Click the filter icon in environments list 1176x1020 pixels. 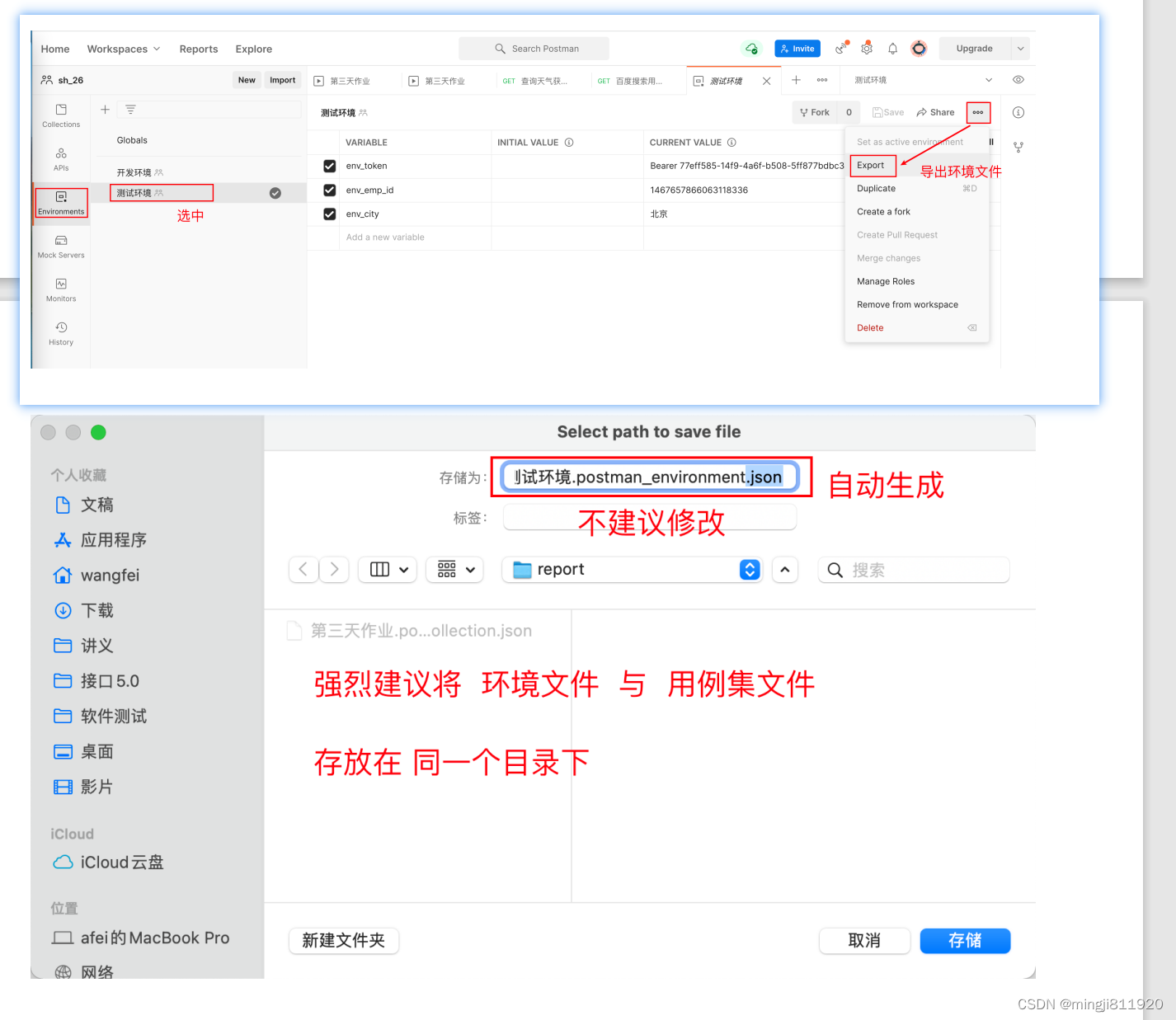click(x=130, y=110)
